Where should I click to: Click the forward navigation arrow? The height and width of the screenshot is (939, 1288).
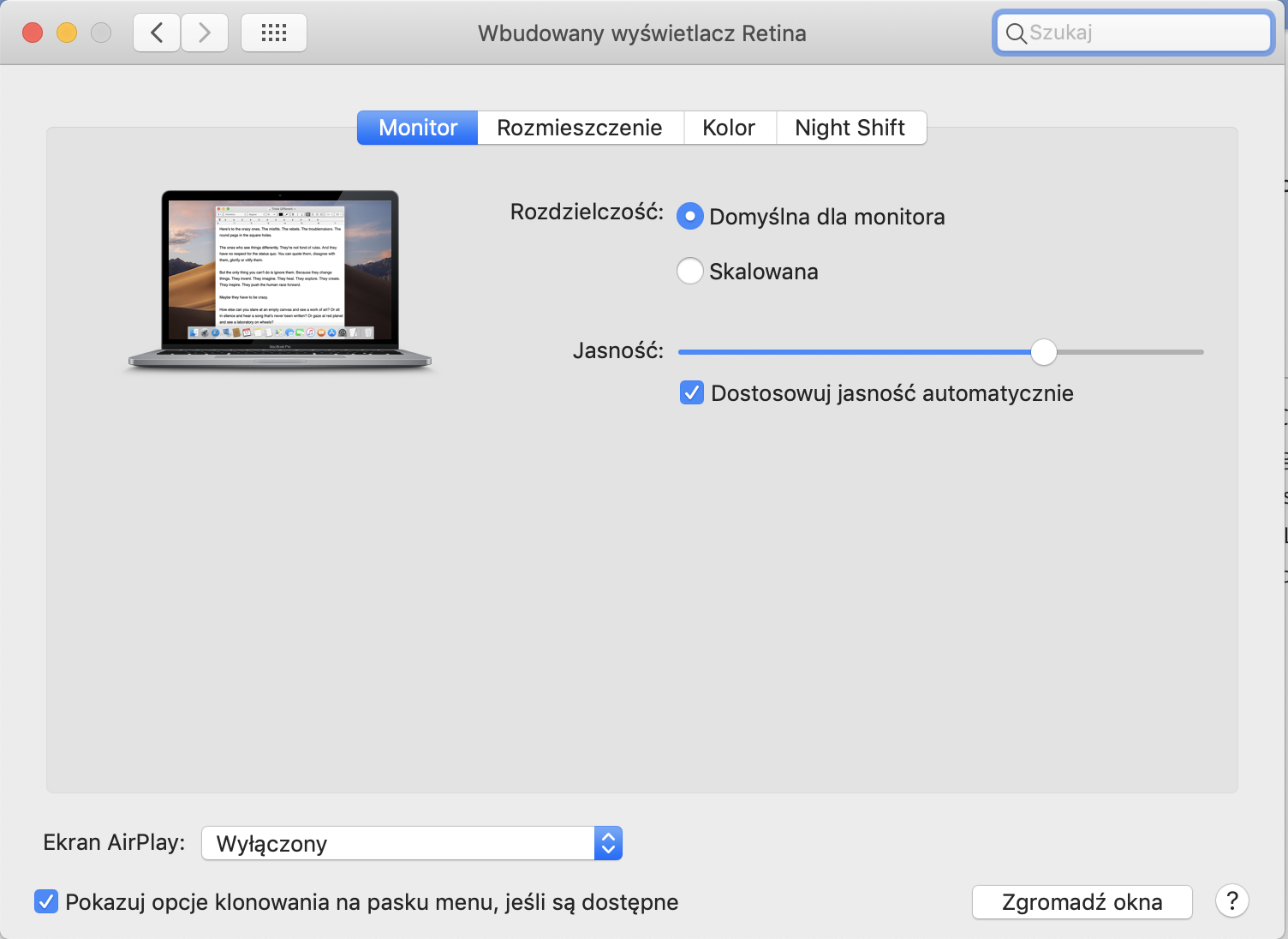pyautogui.click(x=205, y=33)
